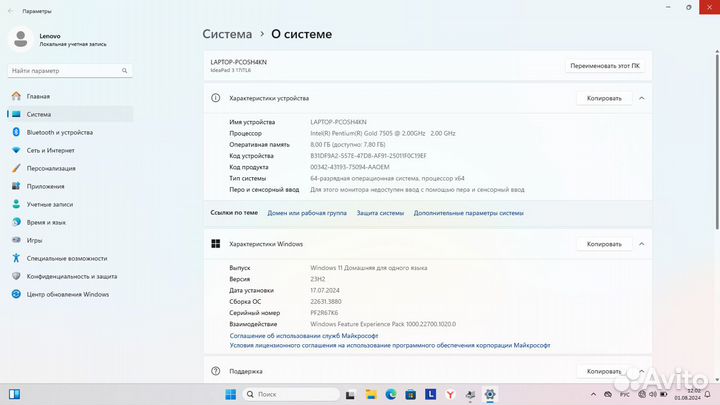Click the processor value Intel Pentium Gold 7505
The width and height of the screenshot is (720, 405).
(x=382, y=133)
